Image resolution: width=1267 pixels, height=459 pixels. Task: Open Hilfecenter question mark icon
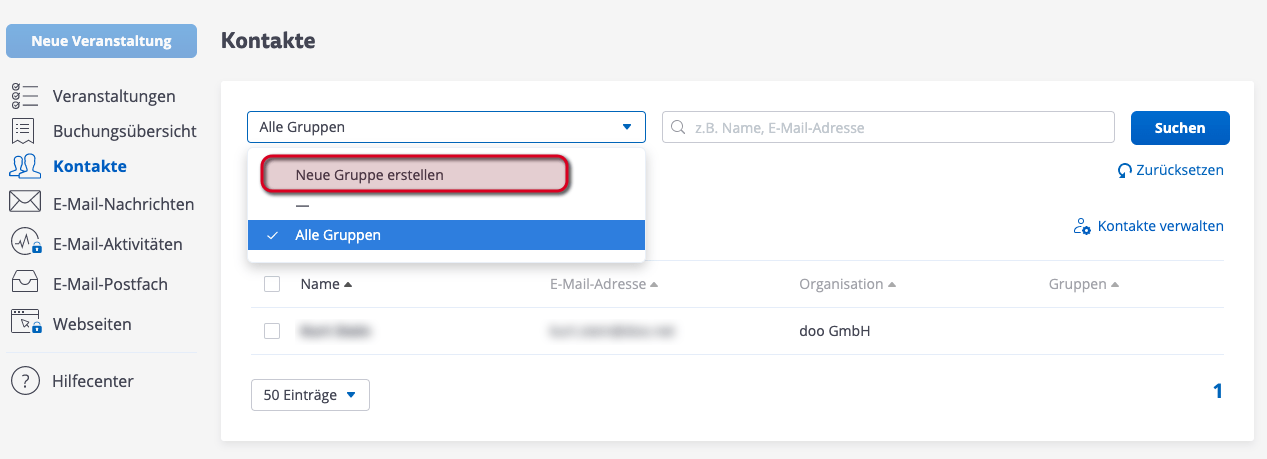tap(24, 381)
